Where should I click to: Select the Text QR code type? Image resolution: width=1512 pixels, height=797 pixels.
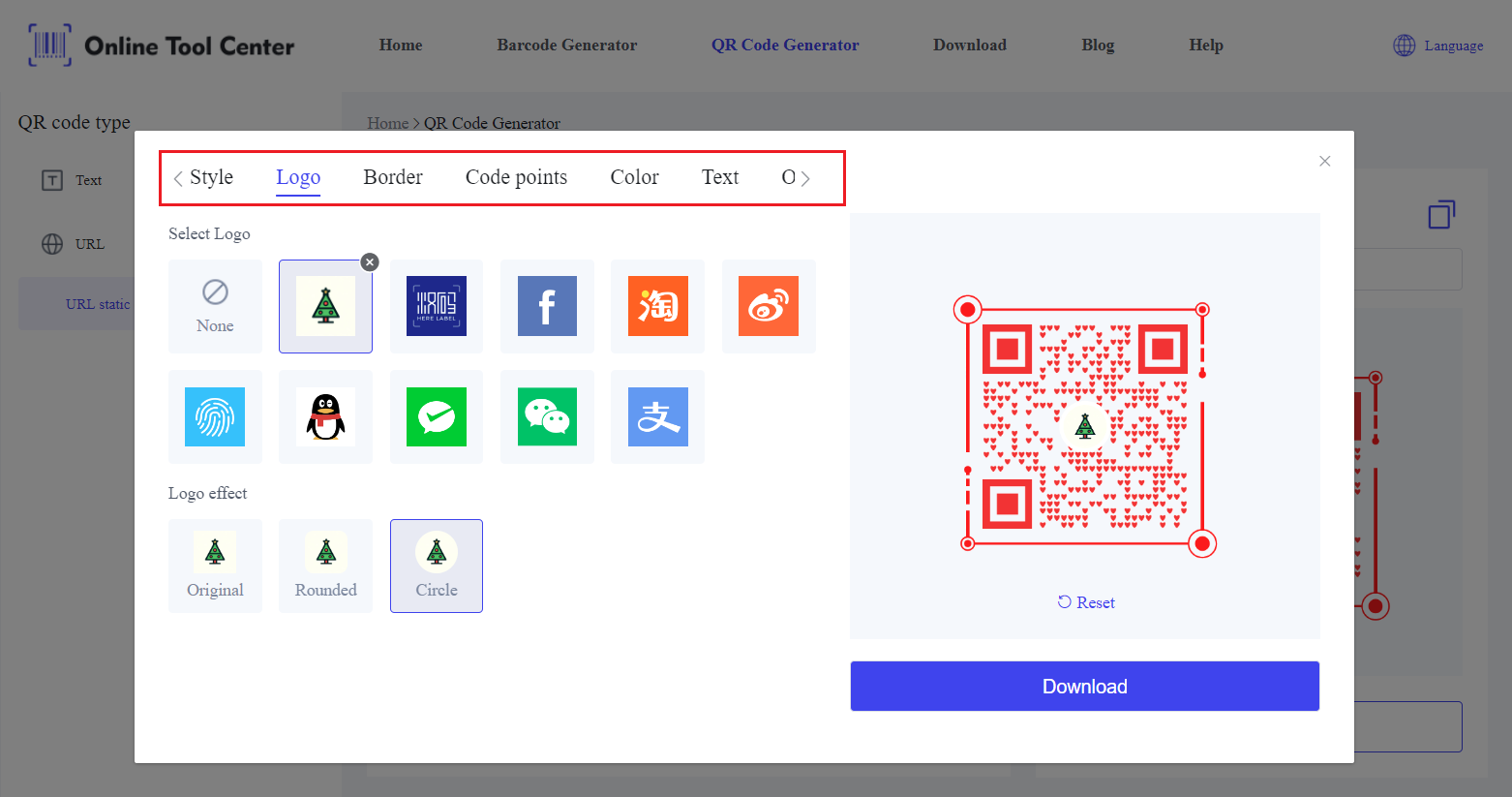click(73, 180)
